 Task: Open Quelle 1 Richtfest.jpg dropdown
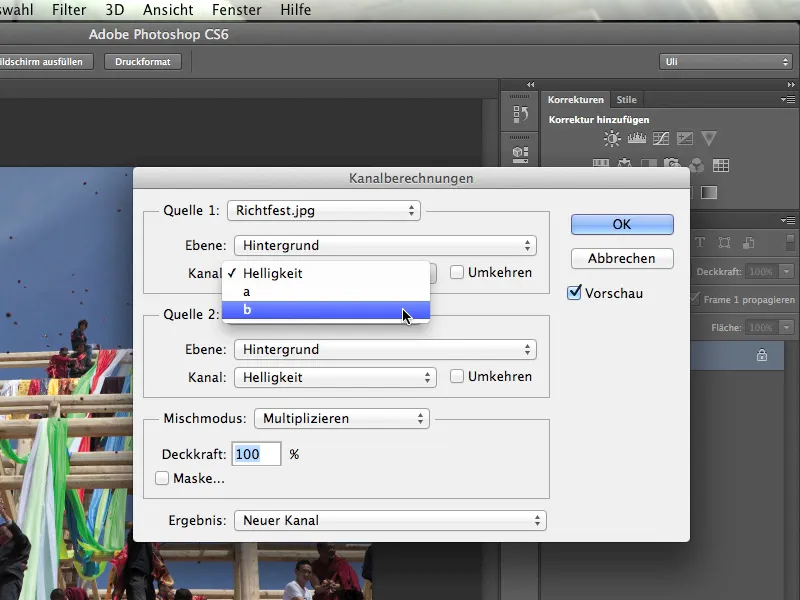(x=324, y=211)
